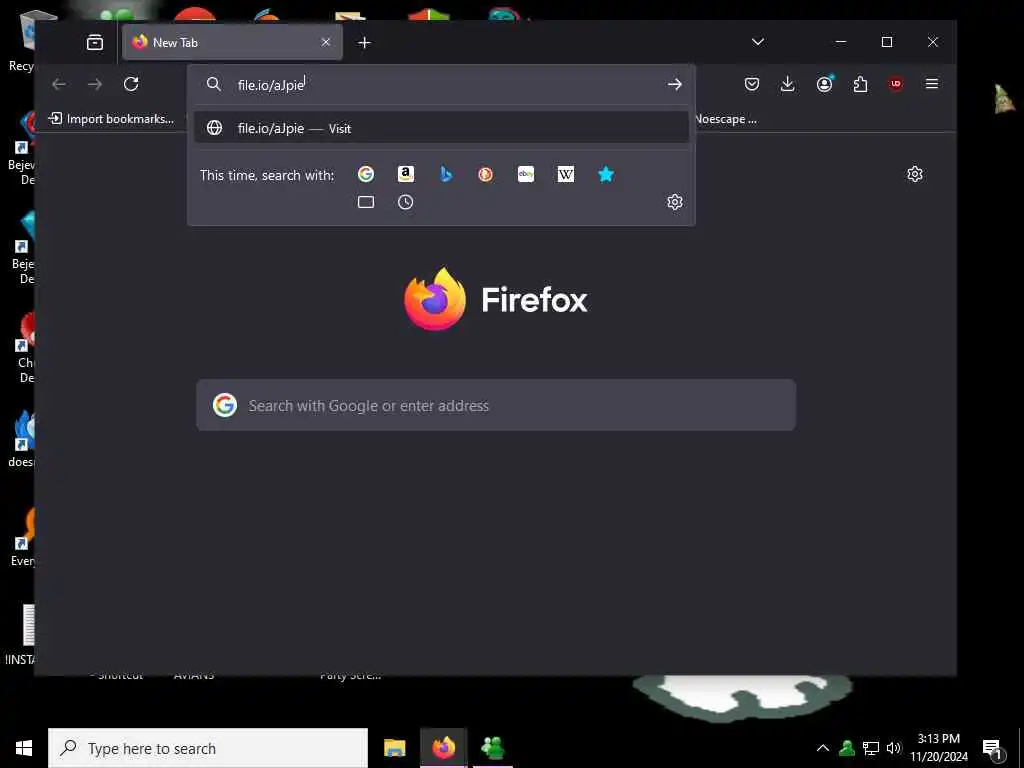This screenshot has height=768, width=1024.
Task: Open the Noescape bookmark
Action: [x=726, y=119]
